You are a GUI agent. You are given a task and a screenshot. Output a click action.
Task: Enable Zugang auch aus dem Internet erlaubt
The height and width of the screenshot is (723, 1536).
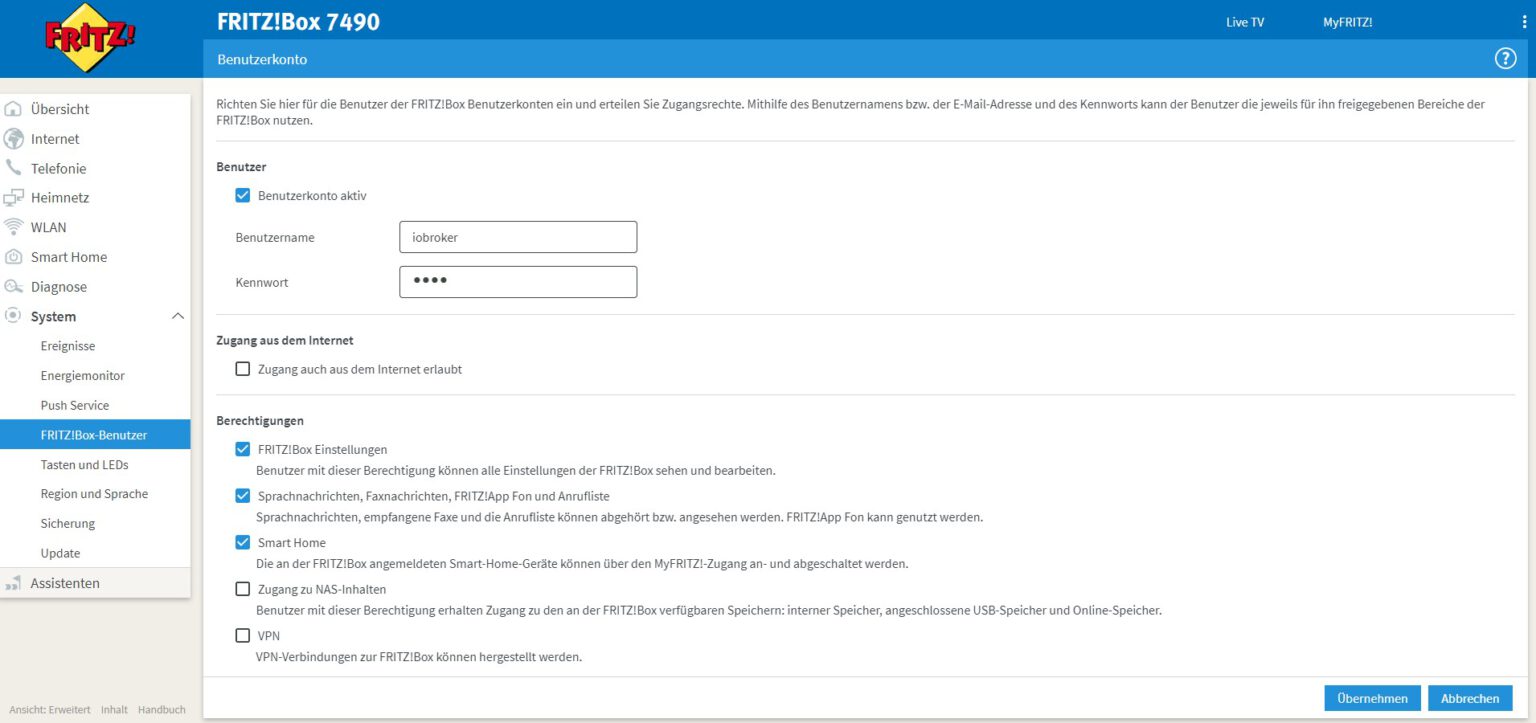243,369
